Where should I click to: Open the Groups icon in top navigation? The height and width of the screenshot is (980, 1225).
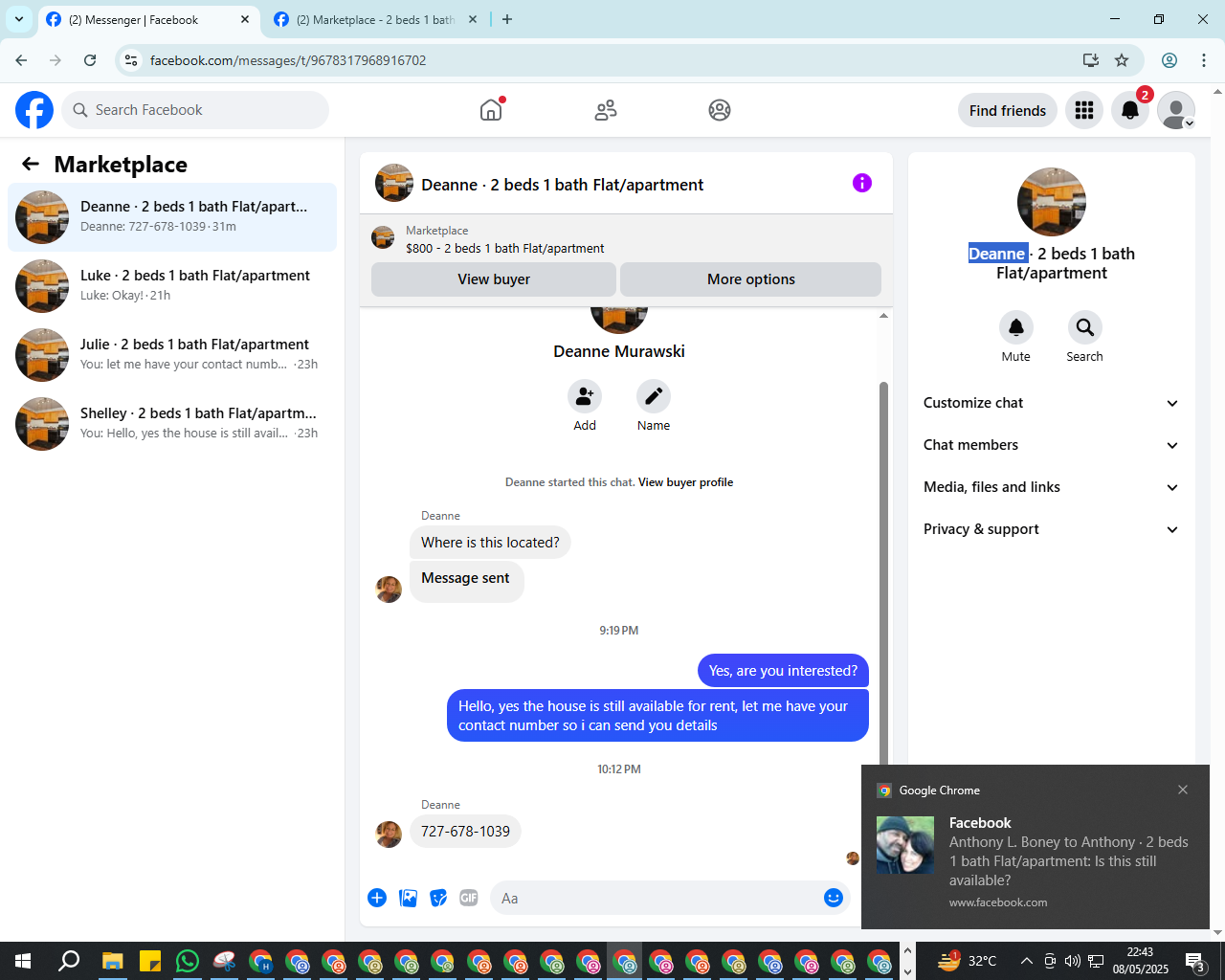pyautogui.click(x=720, y=110)
